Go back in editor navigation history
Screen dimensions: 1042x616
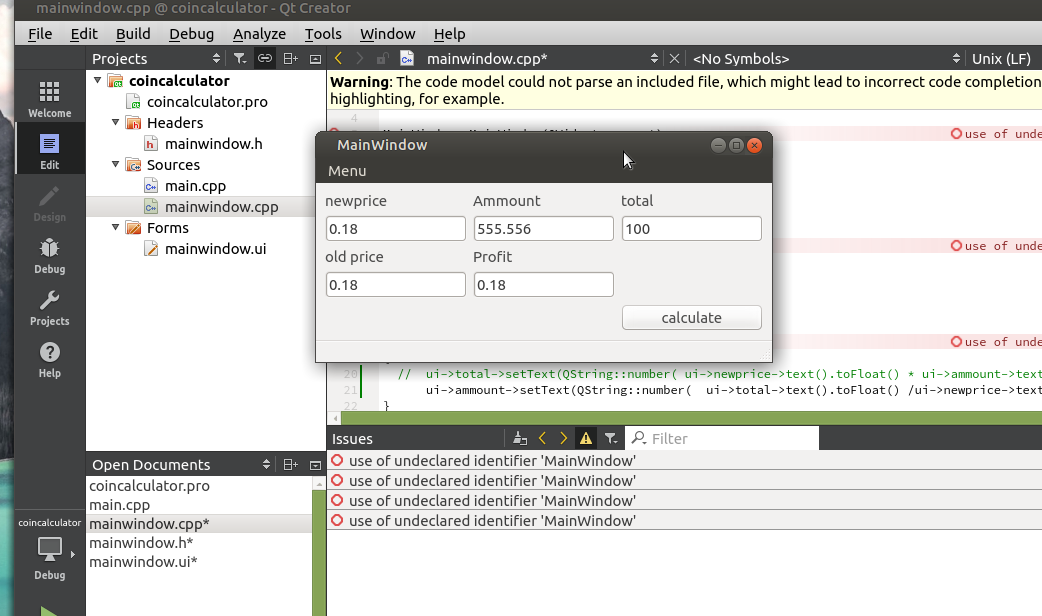click(x=338, y=58)
